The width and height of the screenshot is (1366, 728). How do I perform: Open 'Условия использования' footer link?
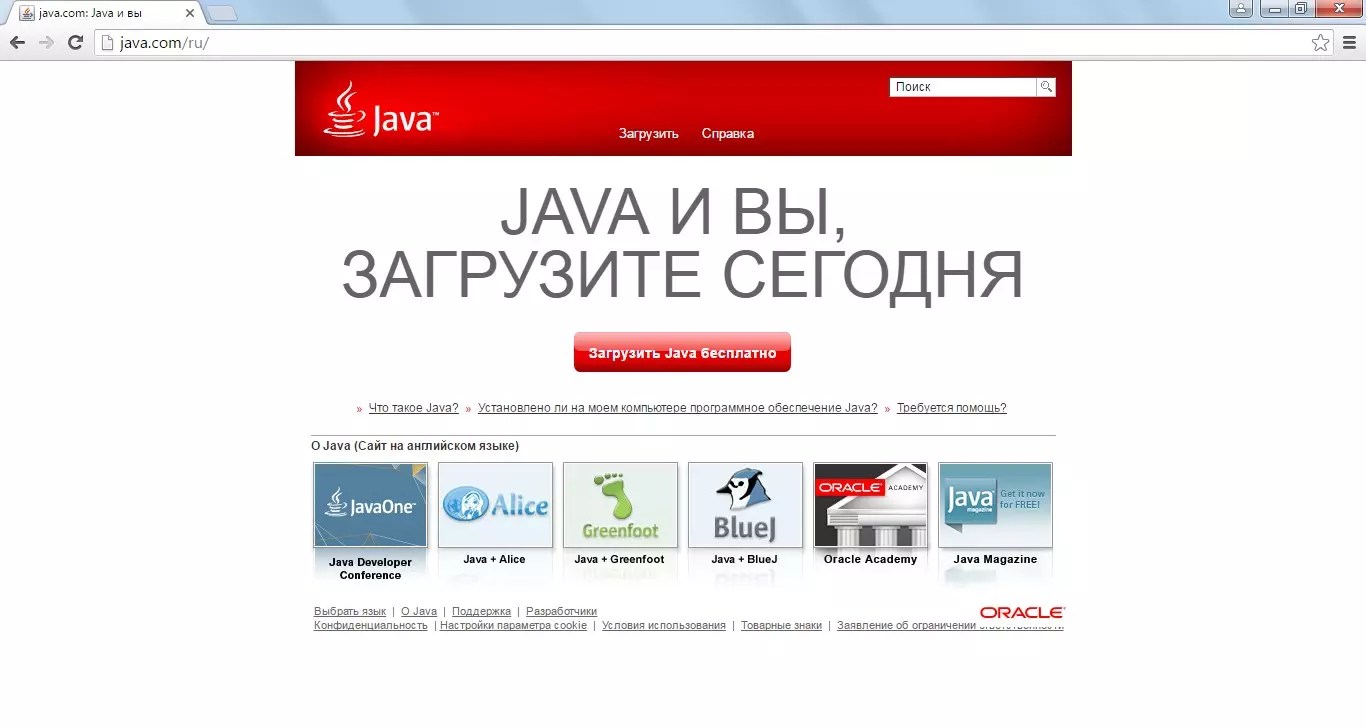click(x=664, y=626)
